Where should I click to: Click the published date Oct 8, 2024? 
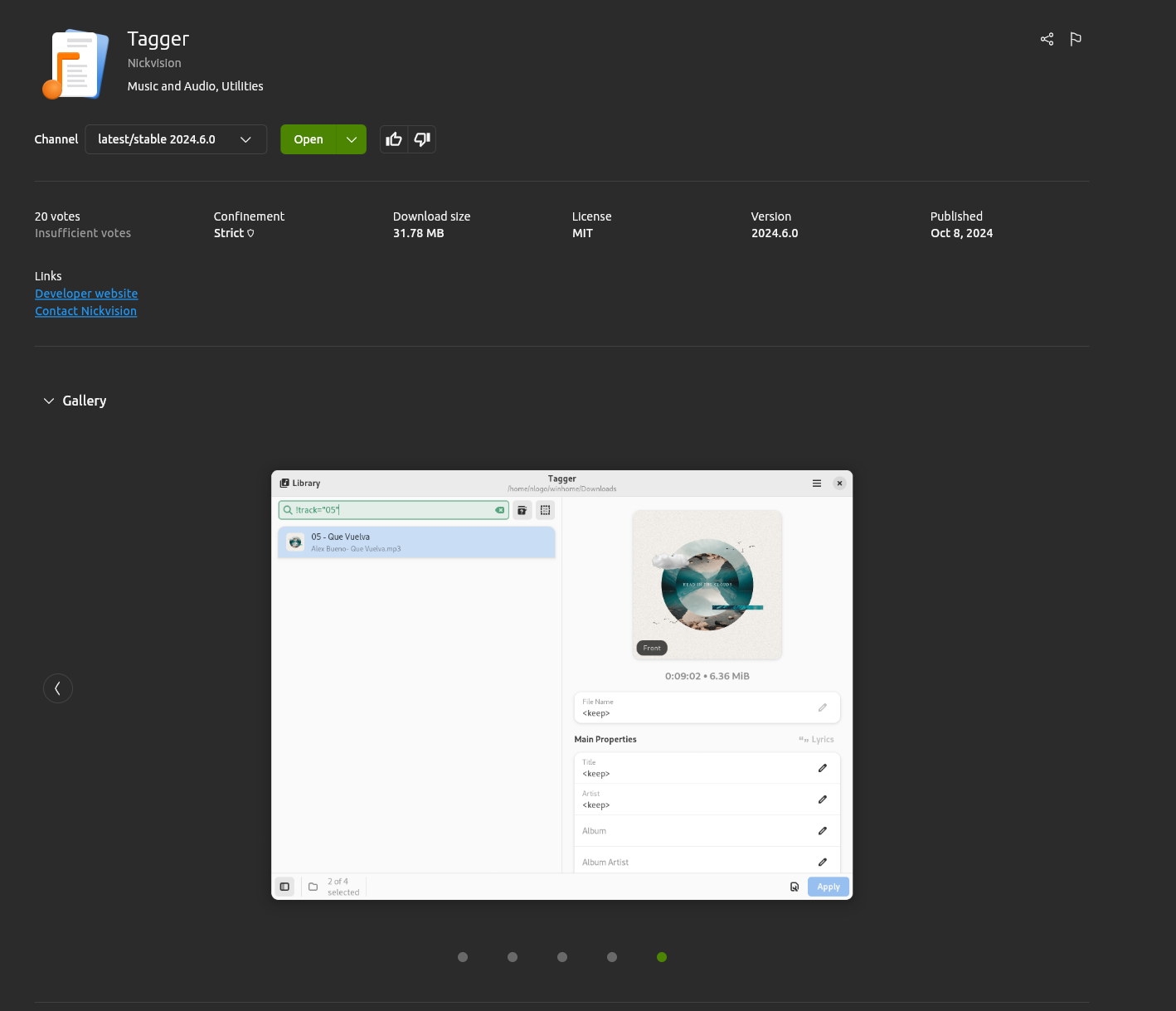coord(961,233)
